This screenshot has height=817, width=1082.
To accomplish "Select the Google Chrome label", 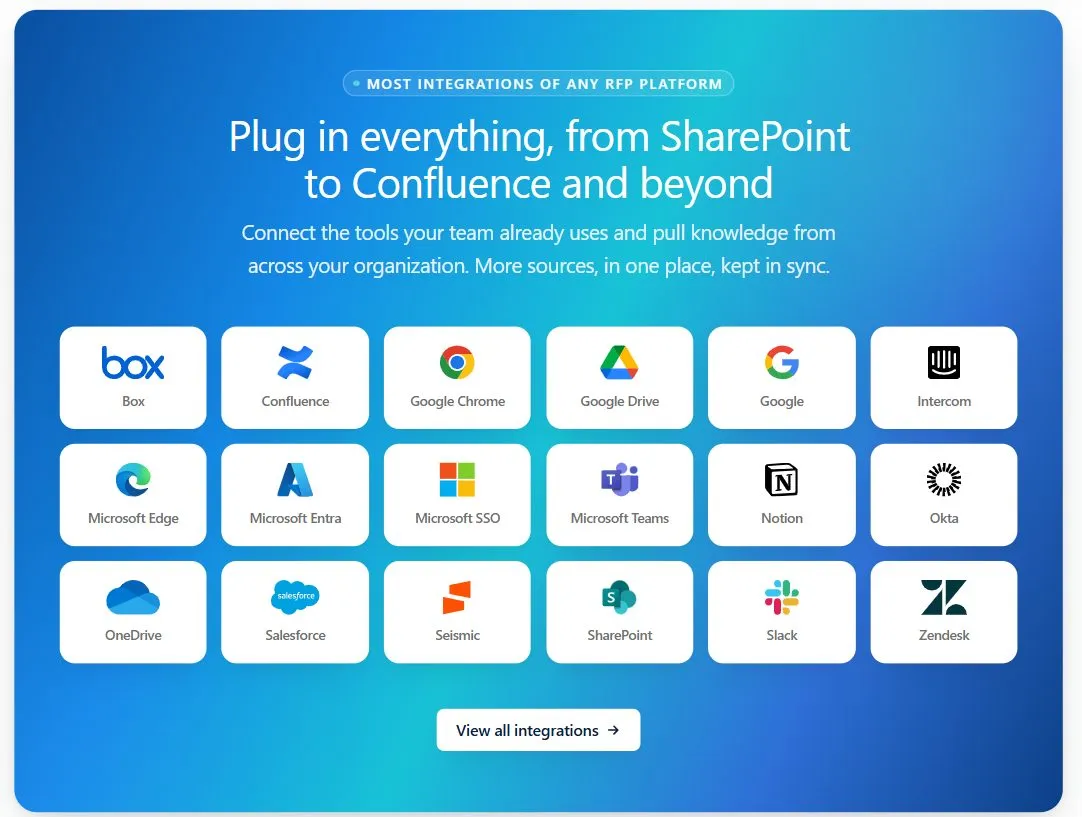I will click(458, 402).
